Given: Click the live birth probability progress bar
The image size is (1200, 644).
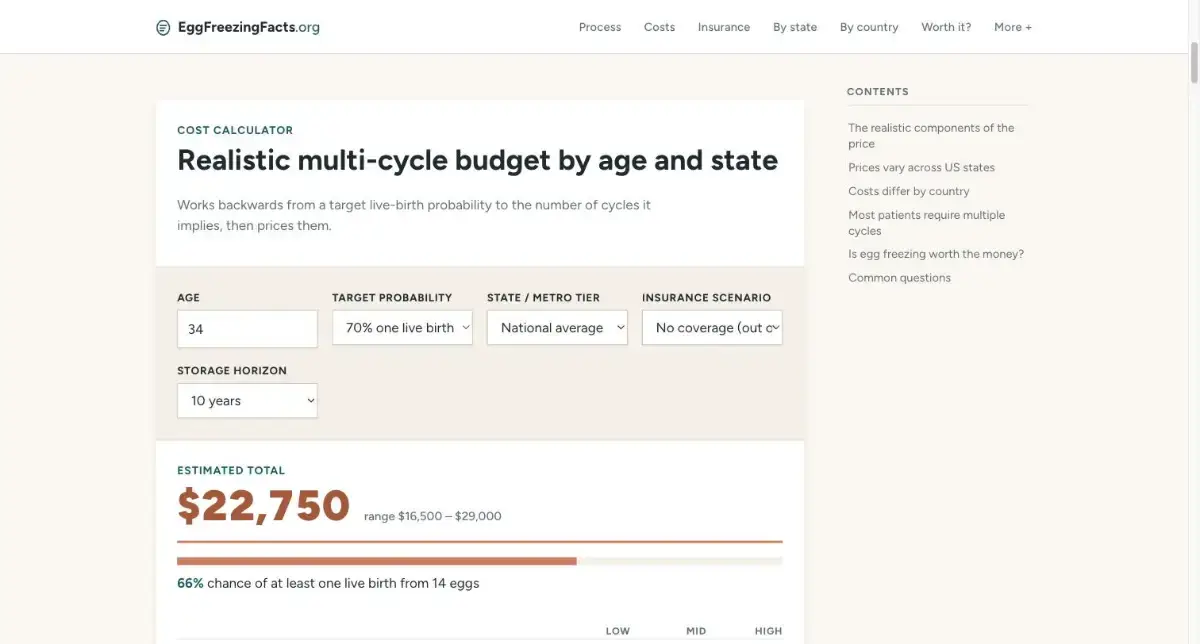Looking at the screenshot, I should click(480, 561).
